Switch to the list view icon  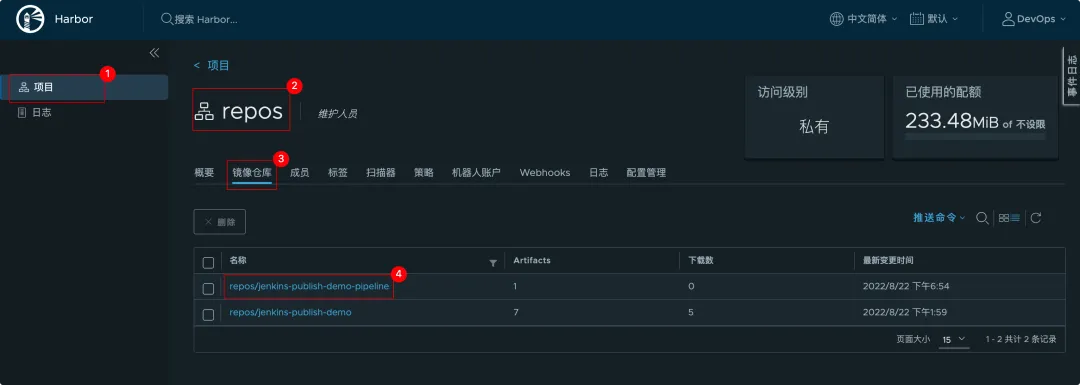tap(1015, 218)
